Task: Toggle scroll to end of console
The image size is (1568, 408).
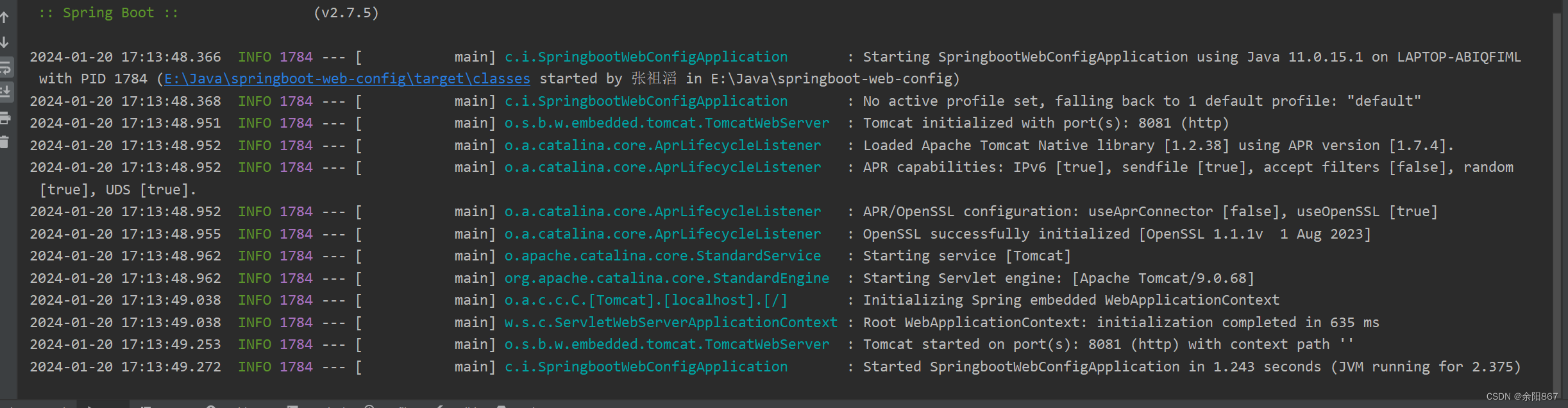Action: point(4,92)
